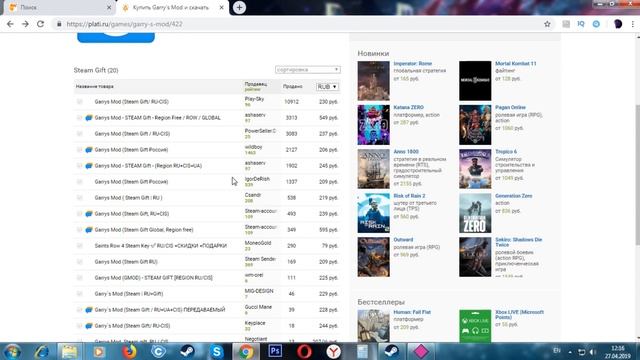
Task: Click chat icon on ПЕРЕДАВАЕМЫЙ gift row
Action: point(89,310)
